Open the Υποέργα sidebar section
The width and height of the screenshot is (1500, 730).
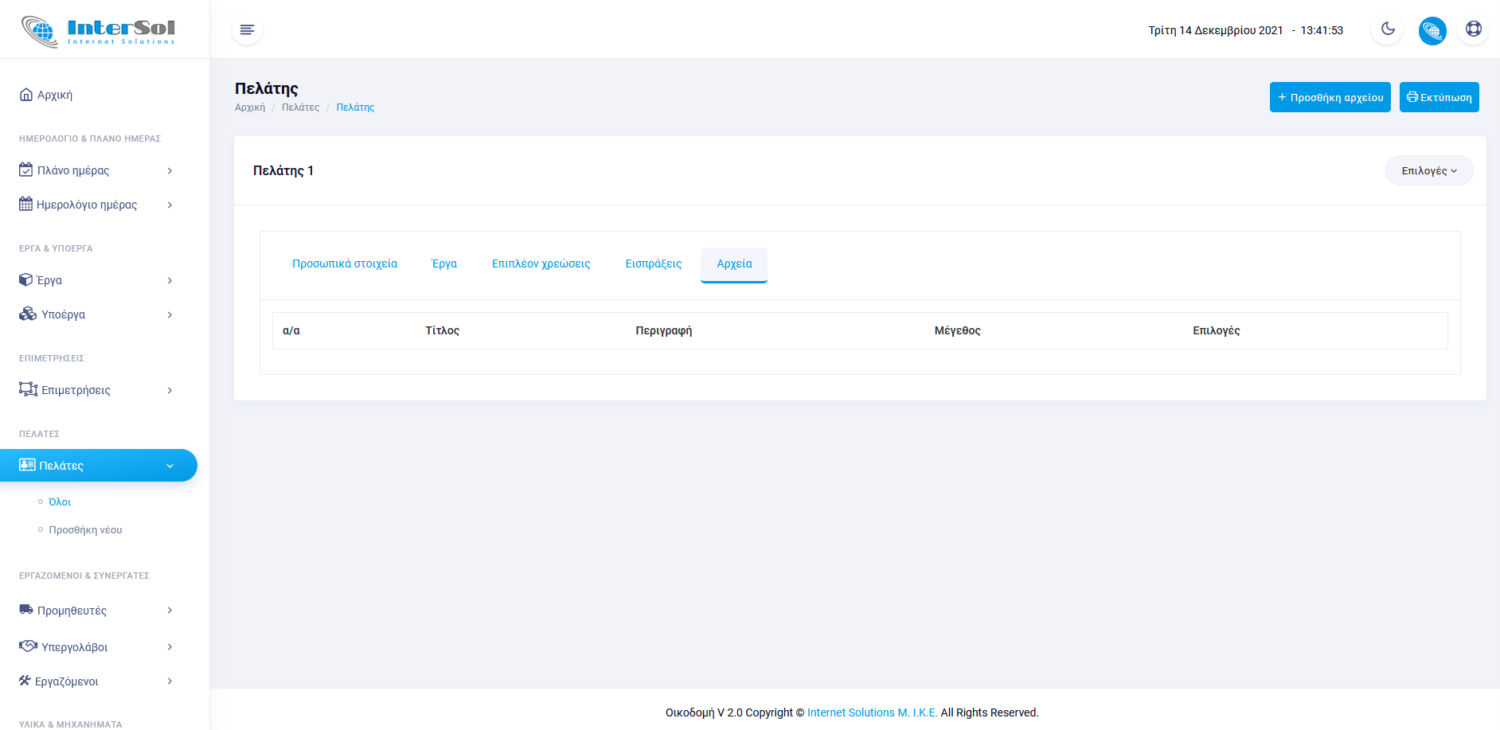coord(97,314)
